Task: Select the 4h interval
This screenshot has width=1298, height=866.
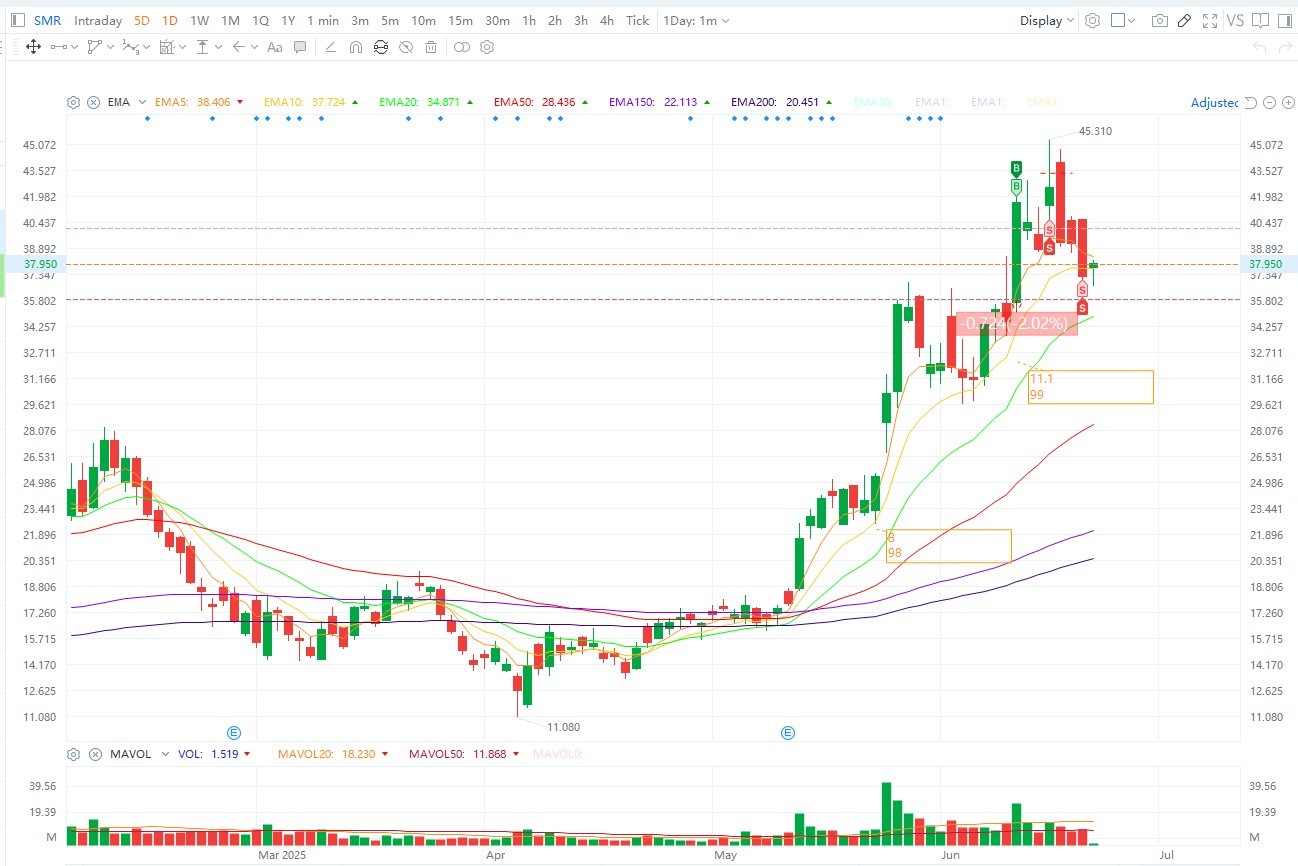Action: click(607, 20)
